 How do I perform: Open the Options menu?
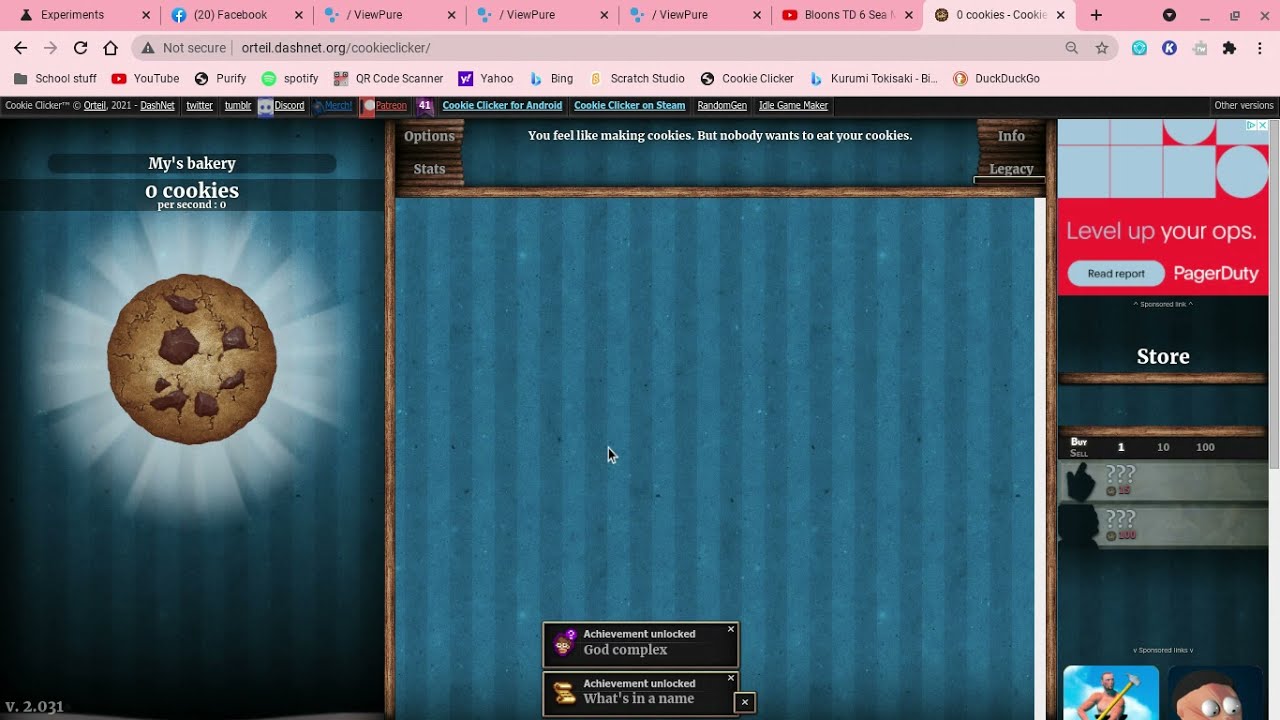(429, 136)
